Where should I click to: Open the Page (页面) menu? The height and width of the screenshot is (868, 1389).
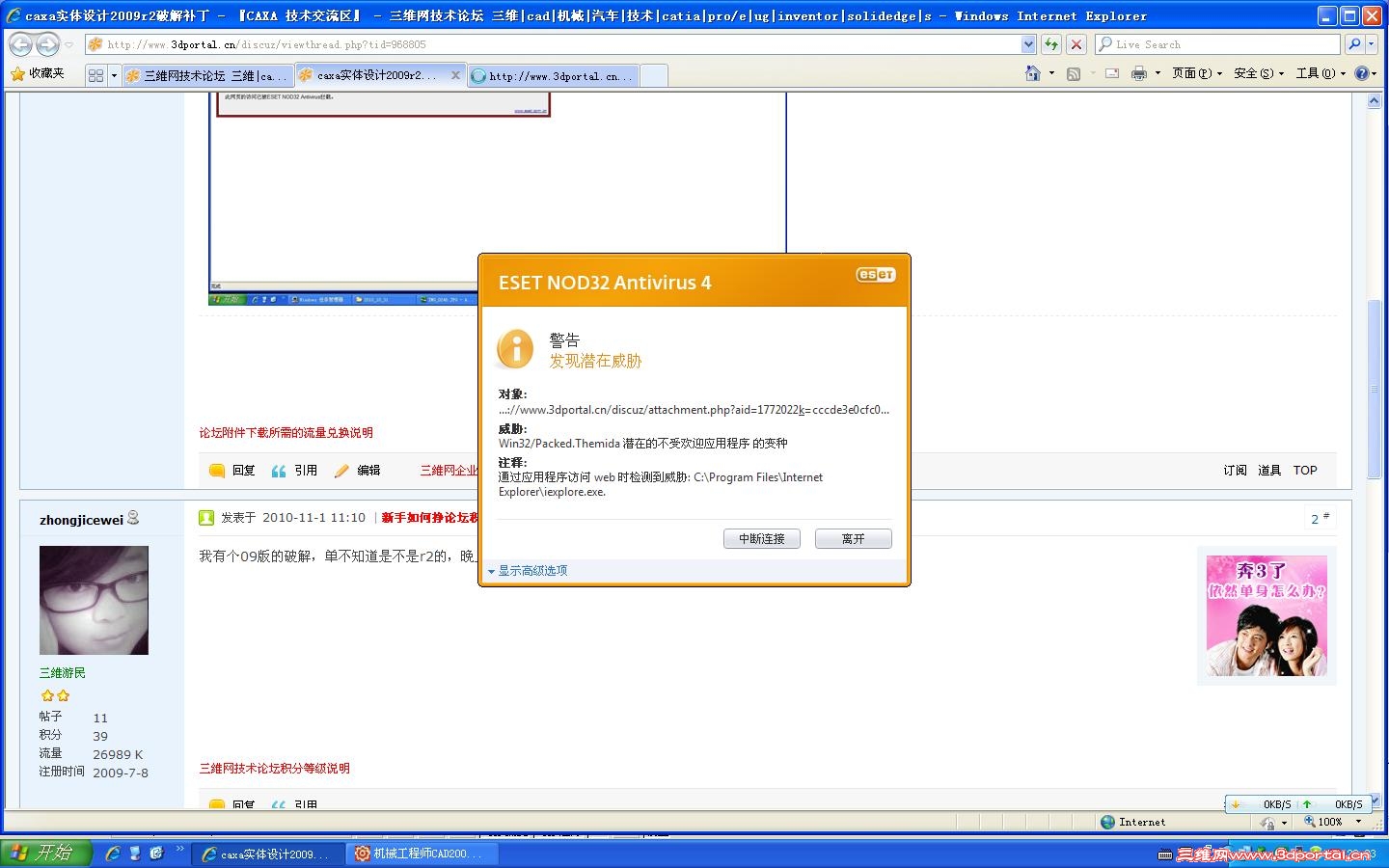[1197, 73]
